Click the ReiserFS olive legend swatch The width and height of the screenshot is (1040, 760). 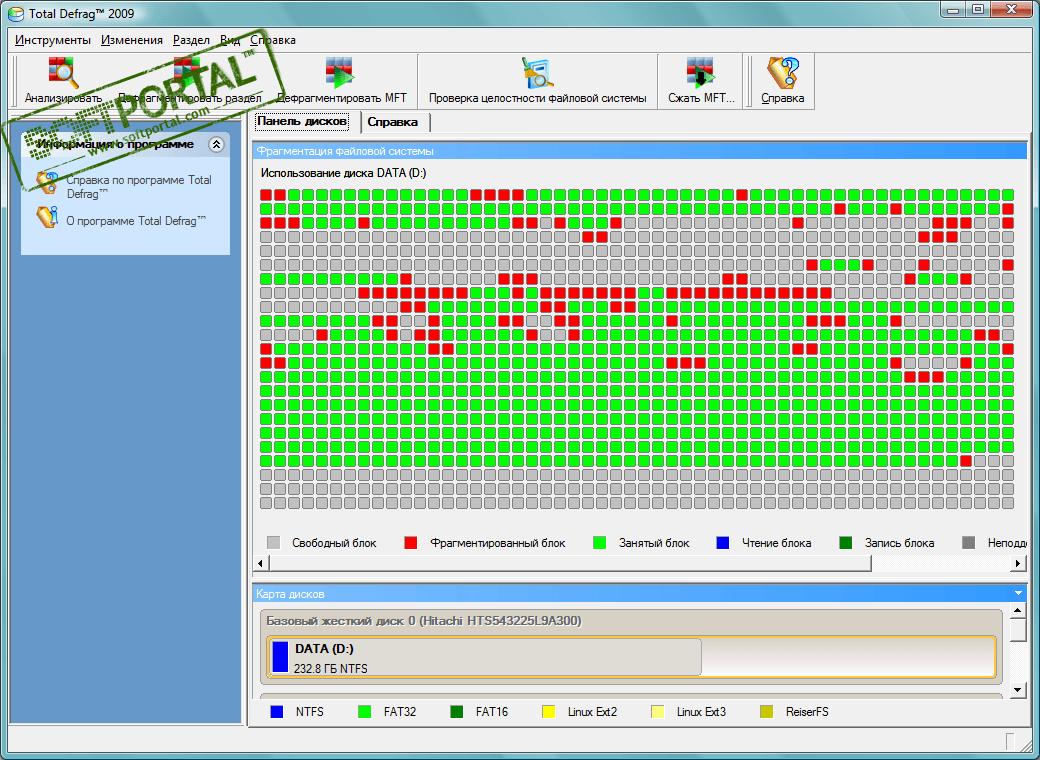[766, 712]
